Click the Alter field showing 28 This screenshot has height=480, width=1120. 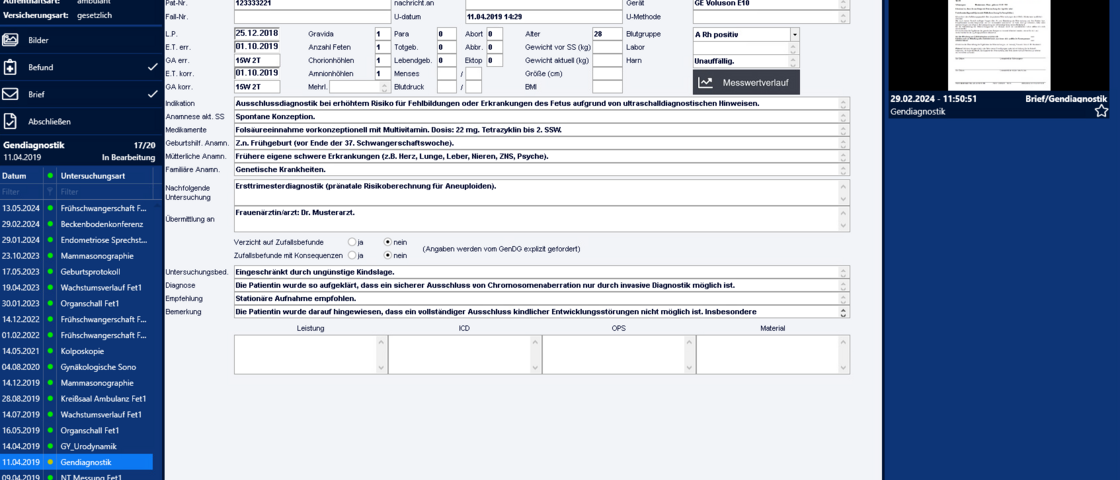607,34
